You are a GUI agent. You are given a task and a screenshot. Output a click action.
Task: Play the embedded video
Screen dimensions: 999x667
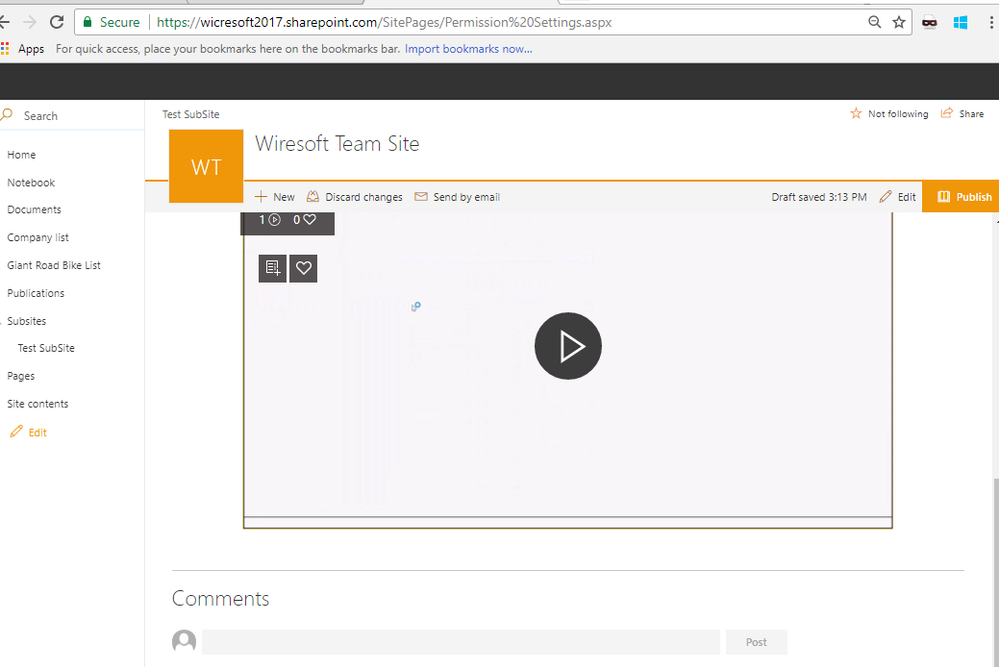pos(568,346)
